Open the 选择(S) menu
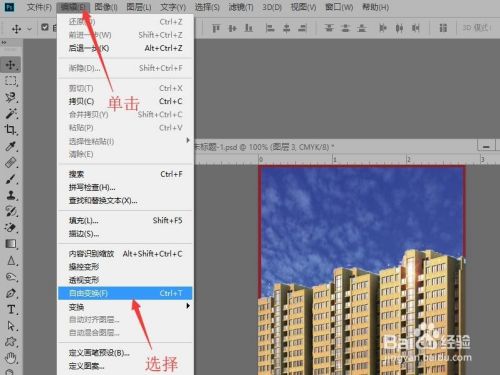 (x=207, y=7)
